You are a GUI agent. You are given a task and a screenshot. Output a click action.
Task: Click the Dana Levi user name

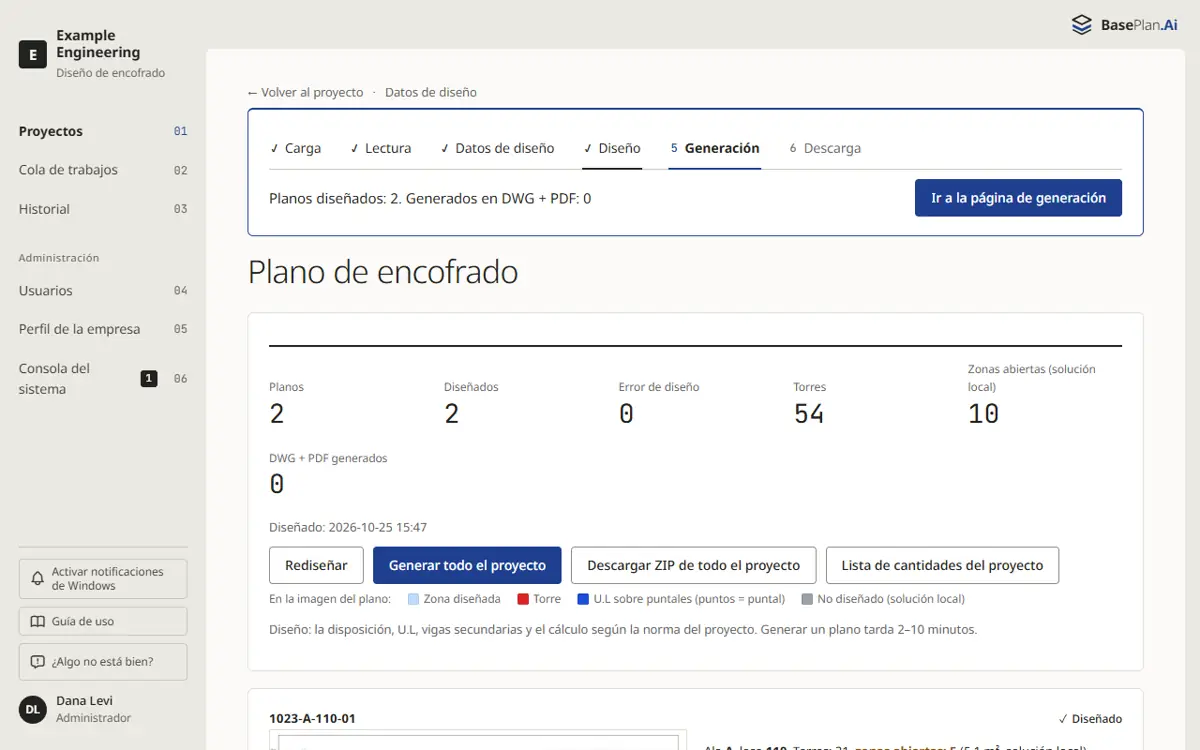click(x=85, y=701)
